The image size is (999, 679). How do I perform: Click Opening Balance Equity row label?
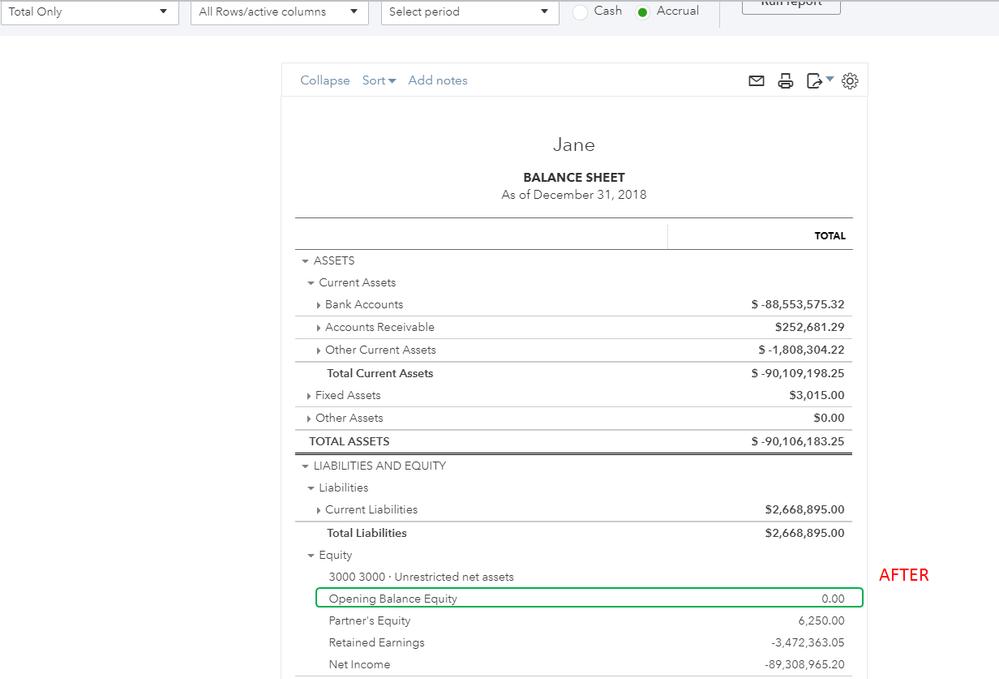point(393,599)
